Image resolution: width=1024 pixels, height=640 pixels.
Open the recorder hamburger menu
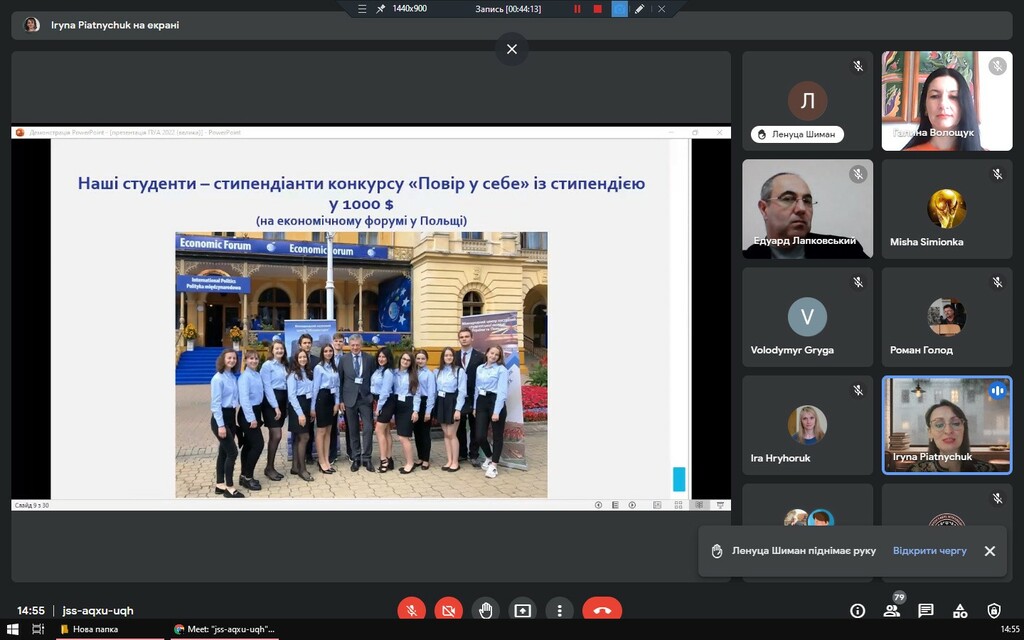[363, 9]
